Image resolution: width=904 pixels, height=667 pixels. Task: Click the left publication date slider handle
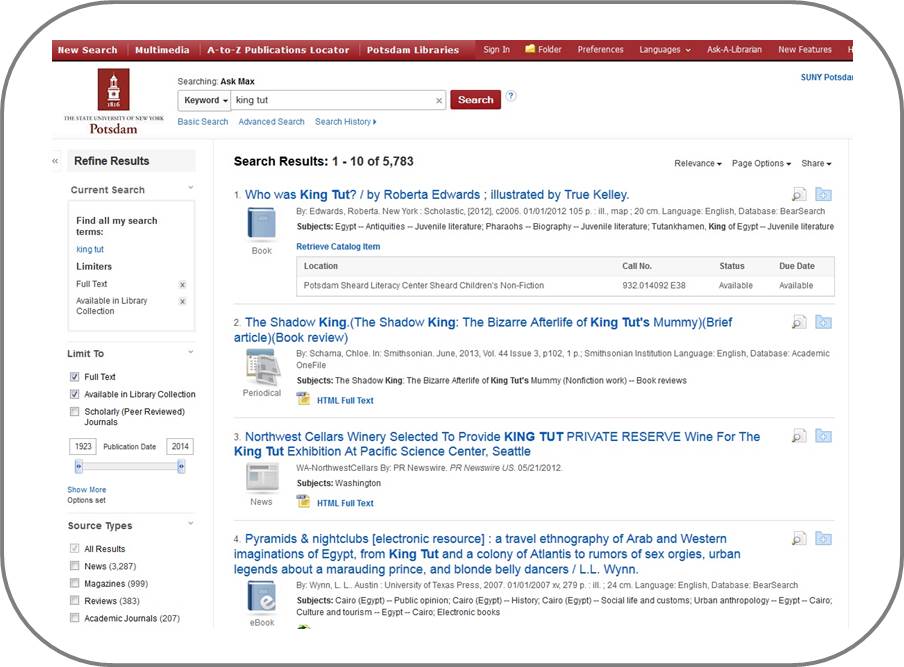click(x=78, y=466)
